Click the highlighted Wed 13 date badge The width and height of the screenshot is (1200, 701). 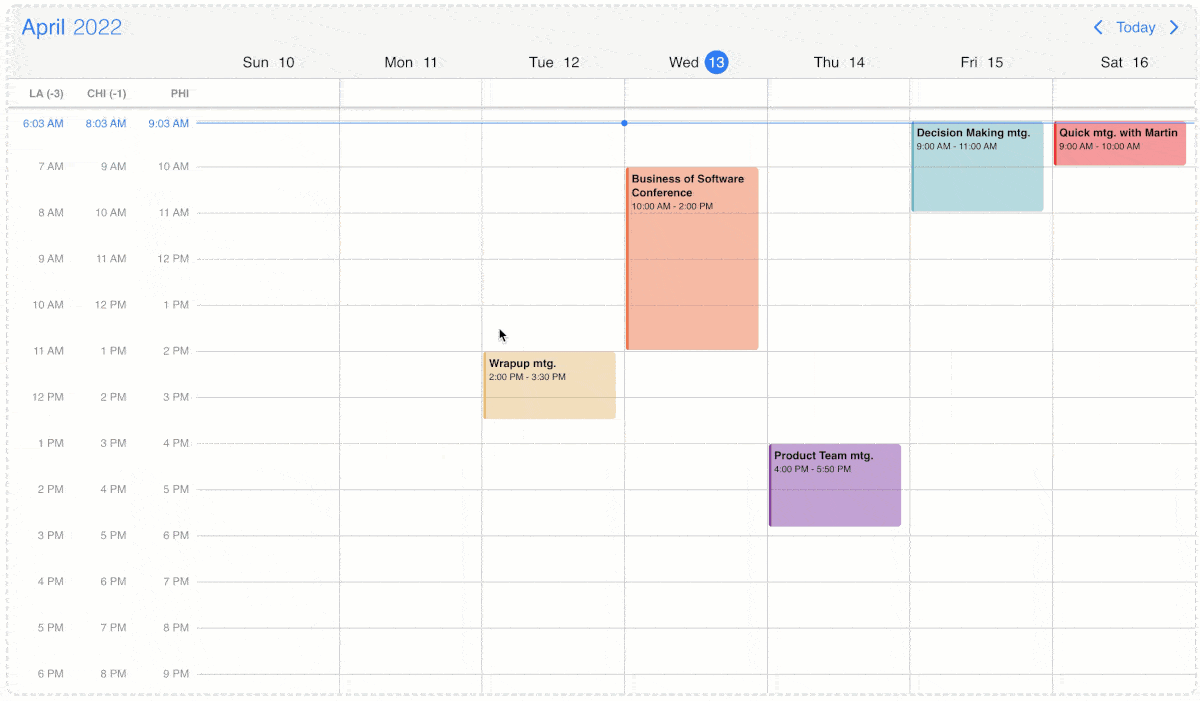point(716,62)
